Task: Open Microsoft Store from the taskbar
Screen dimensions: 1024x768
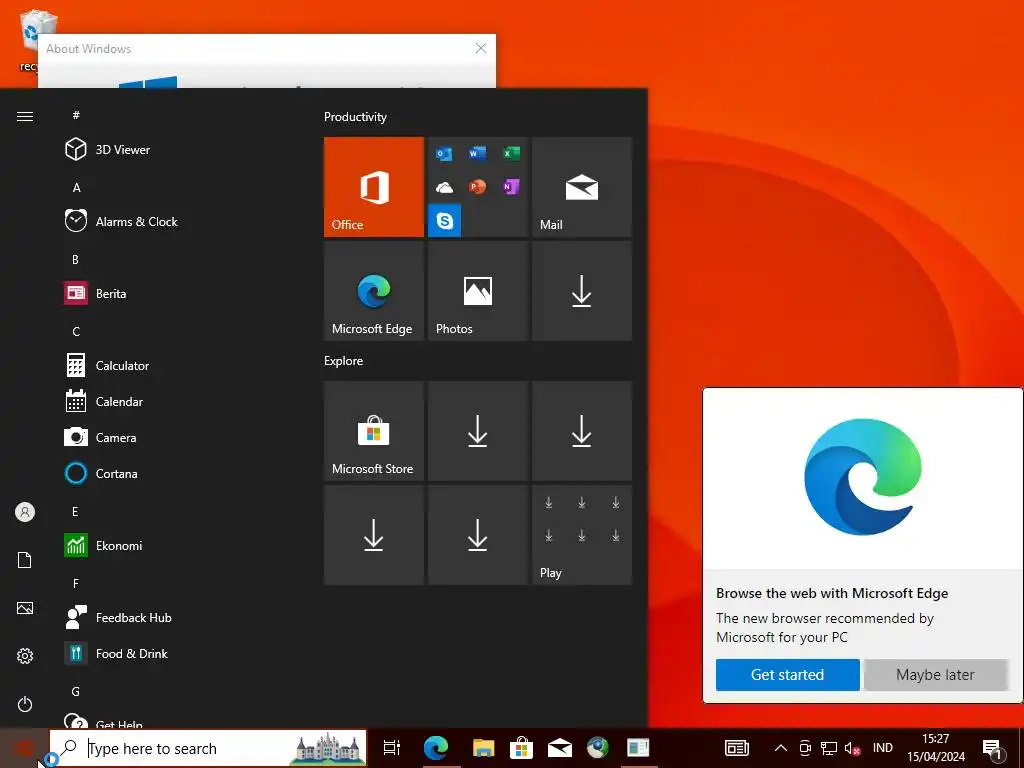Action: pos(521,748)
